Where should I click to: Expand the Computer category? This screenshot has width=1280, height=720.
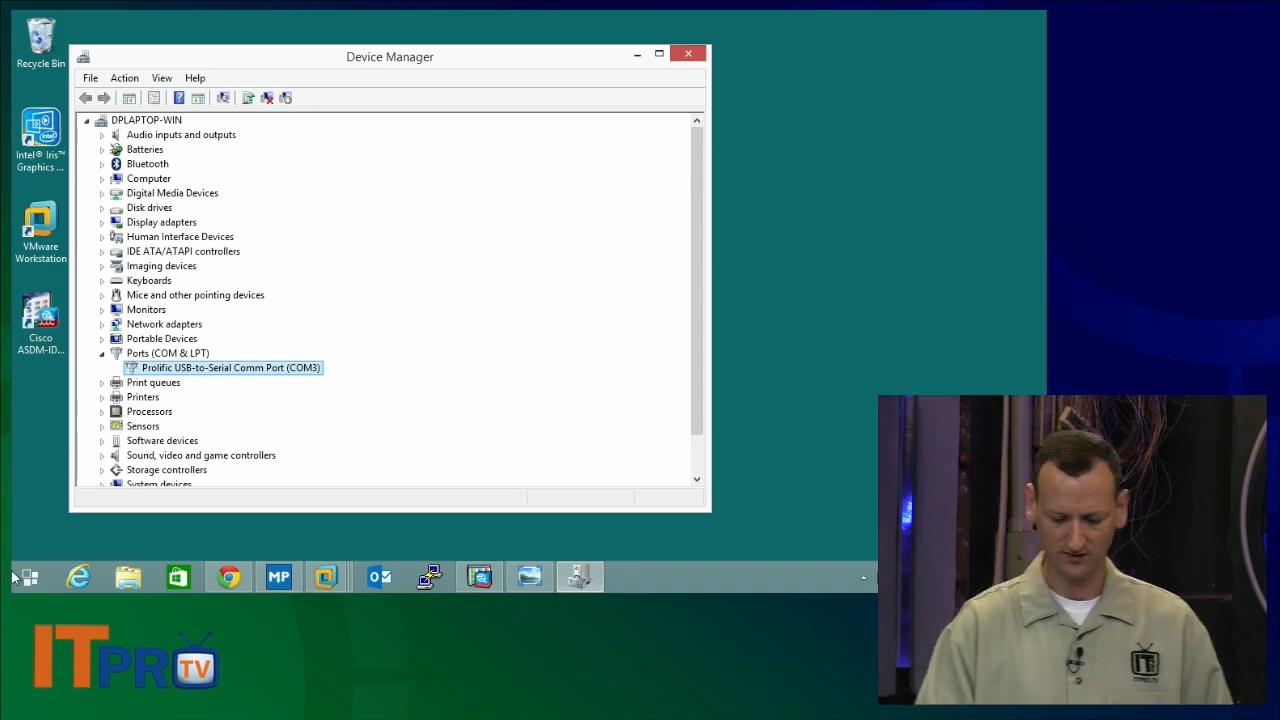tap(101, 179)
